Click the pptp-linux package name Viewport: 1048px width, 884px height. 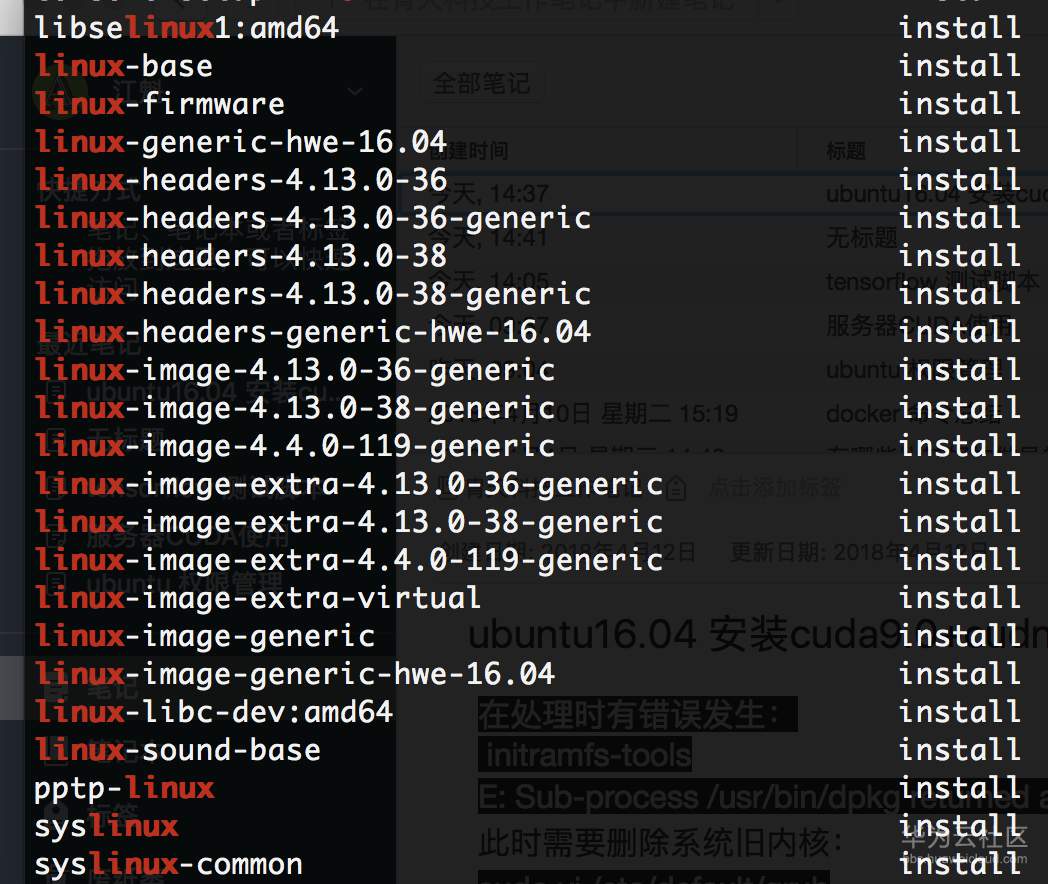(124, 790)
